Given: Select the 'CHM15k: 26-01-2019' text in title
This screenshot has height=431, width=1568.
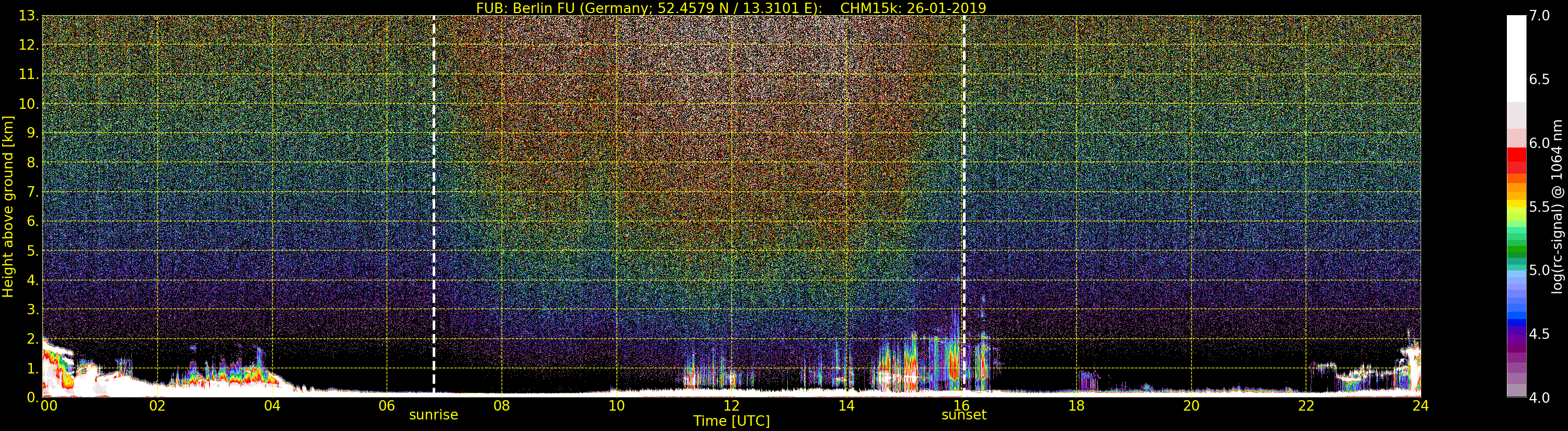Looking at the screenshot, I should click(x=913, y=8).
